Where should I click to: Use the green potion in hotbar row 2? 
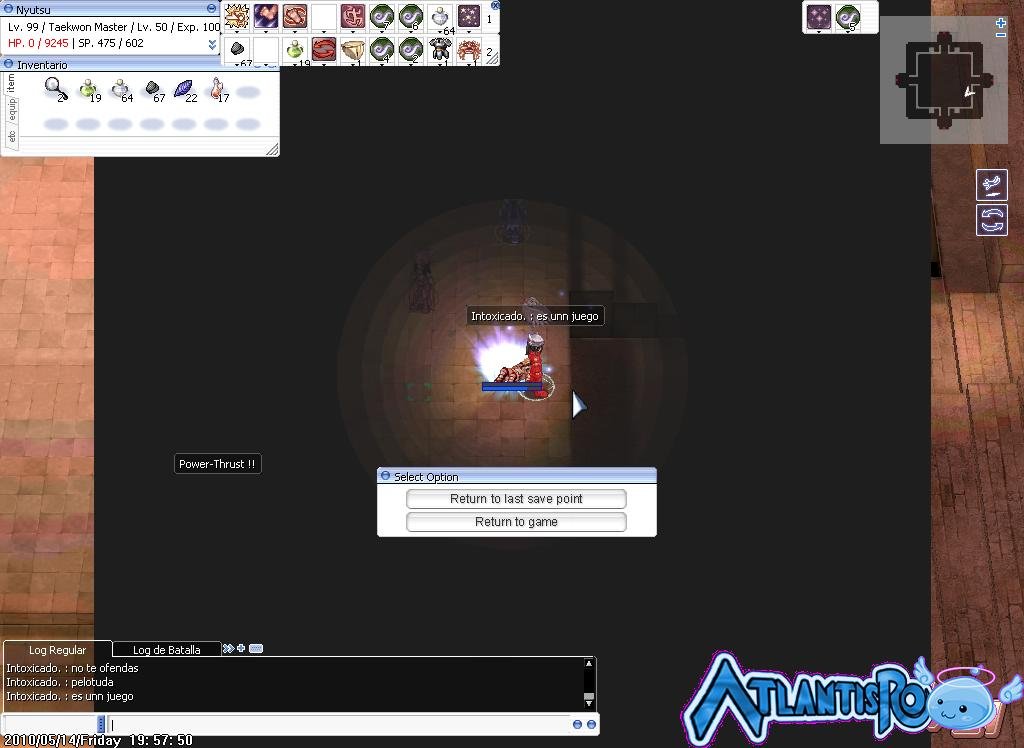coord(295,50)
